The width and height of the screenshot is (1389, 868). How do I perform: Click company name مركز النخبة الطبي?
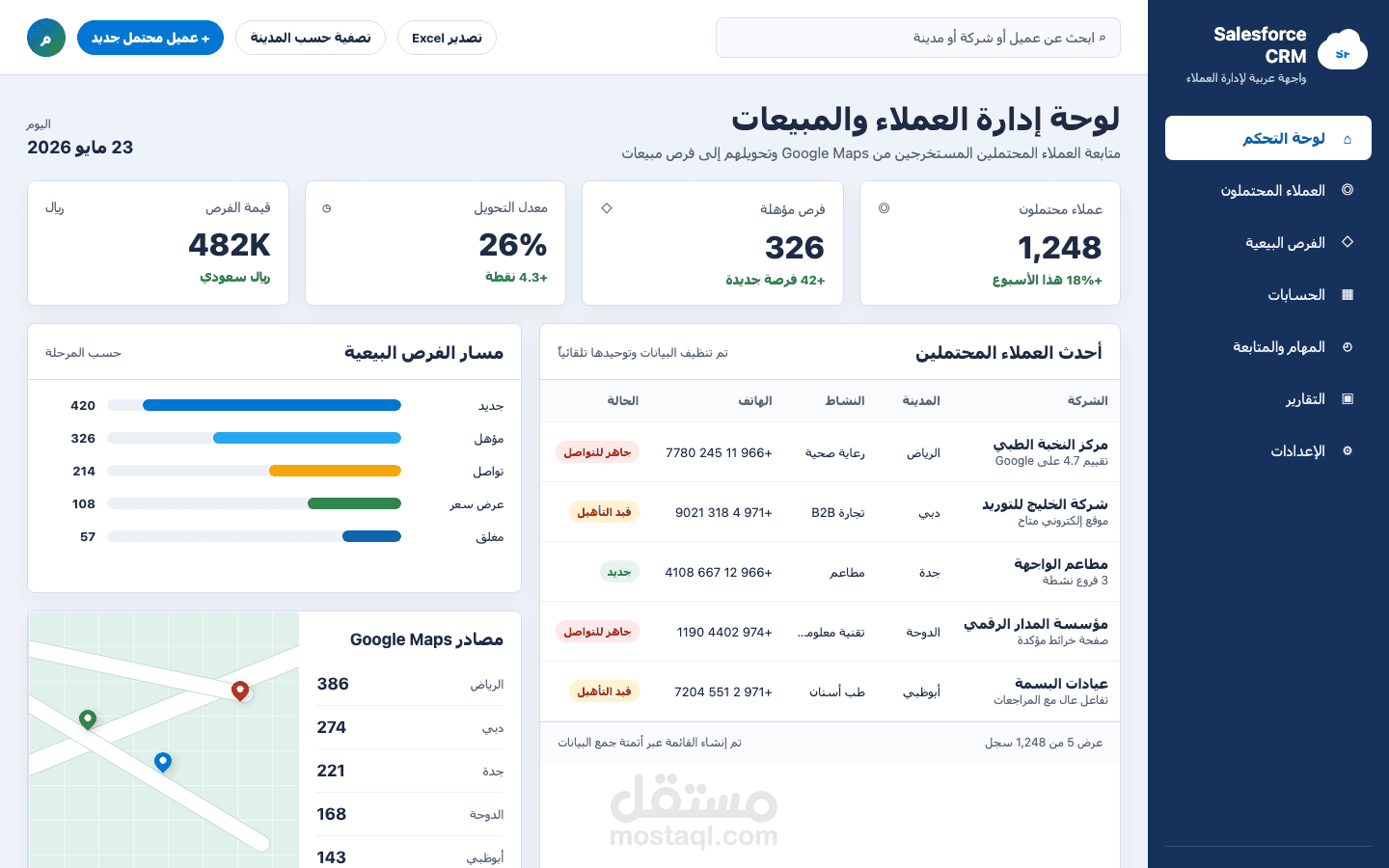tap(1050, 444)
